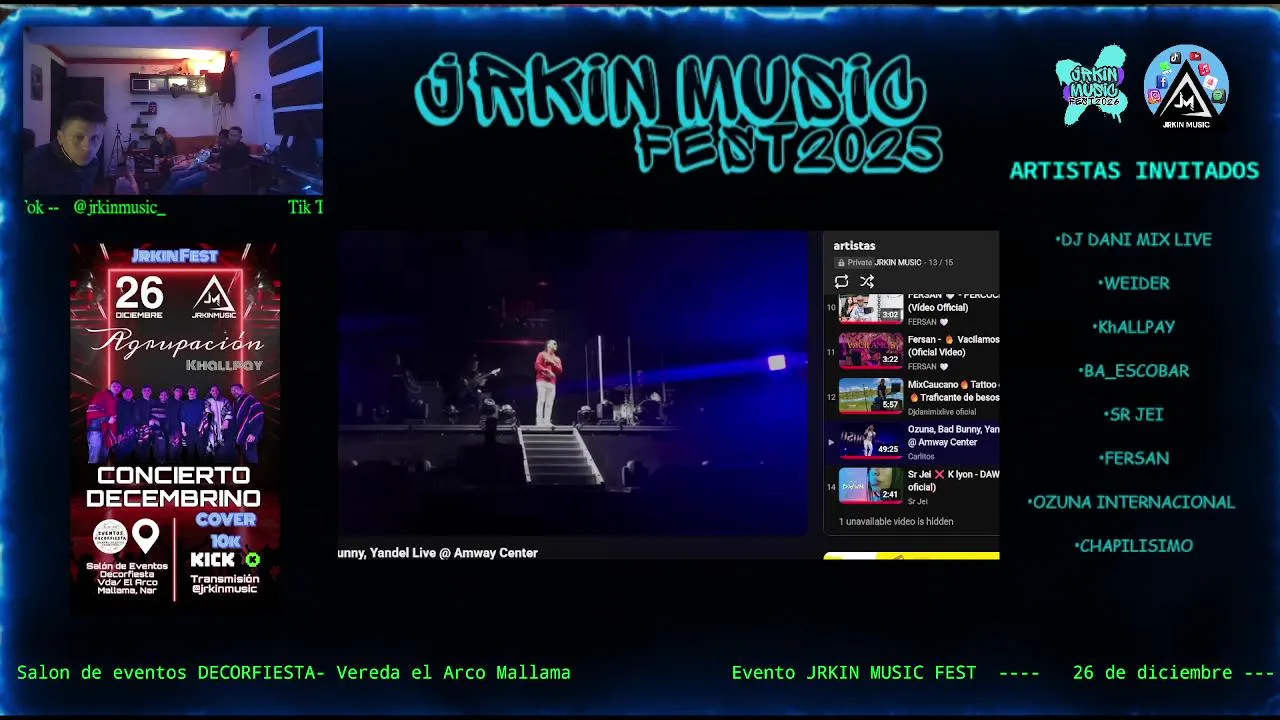Screen dimensions: 1280x720
Task: Select 'WEIDER' in artist list
Action: point(1133,284)
